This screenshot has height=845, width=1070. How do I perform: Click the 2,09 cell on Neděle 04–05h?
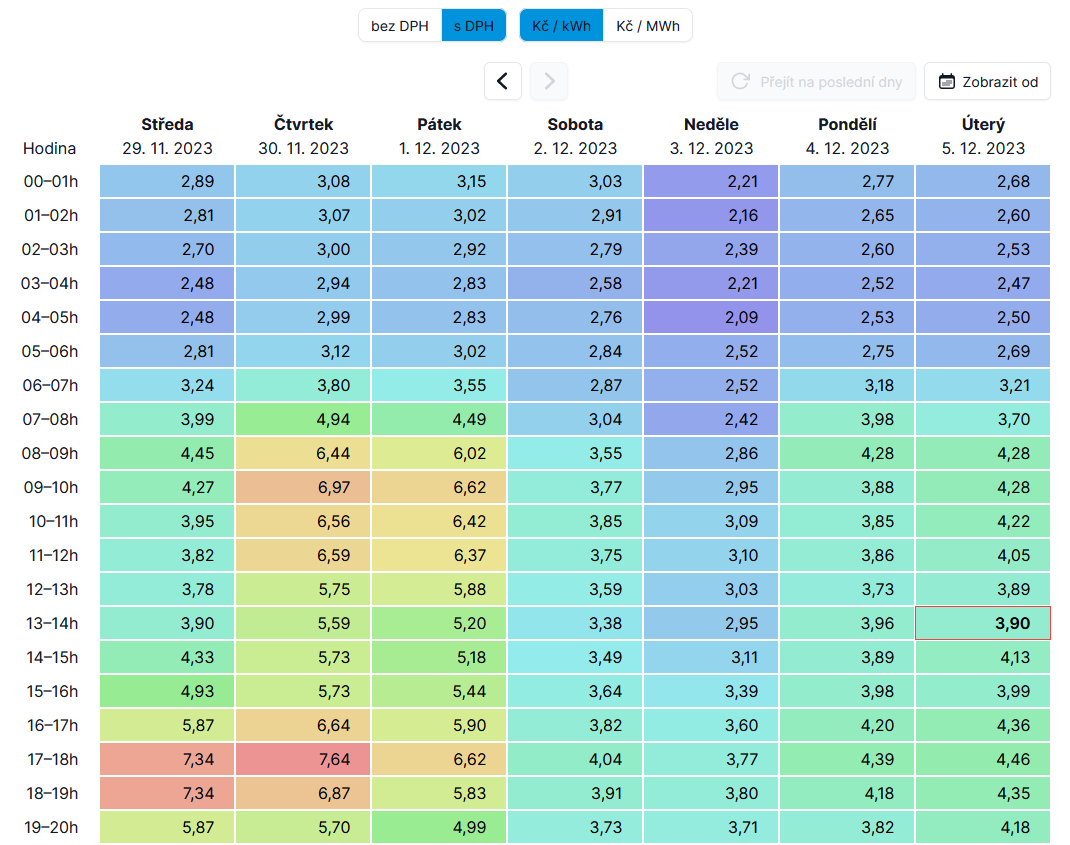[711, 317]
